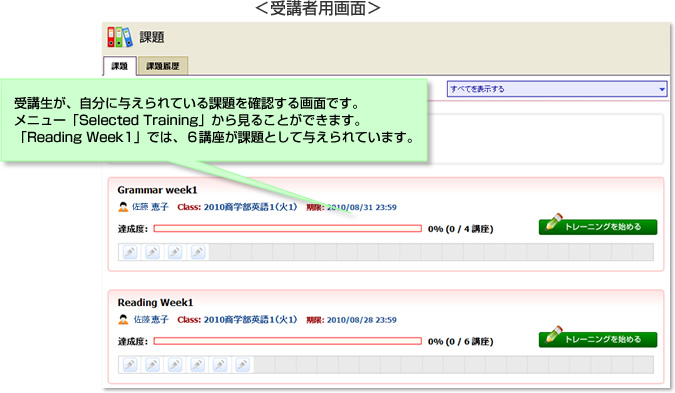Click the Reading Week1 assignment title
The height and width of the screenshot is (393, 675).
tap(155, 303)
